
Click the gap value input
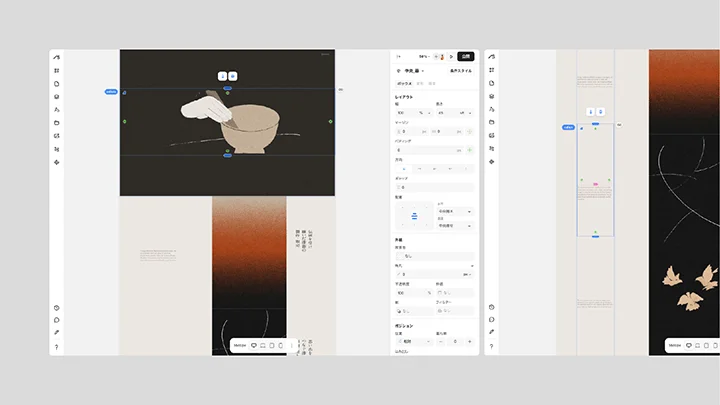[x=435, y=187]
